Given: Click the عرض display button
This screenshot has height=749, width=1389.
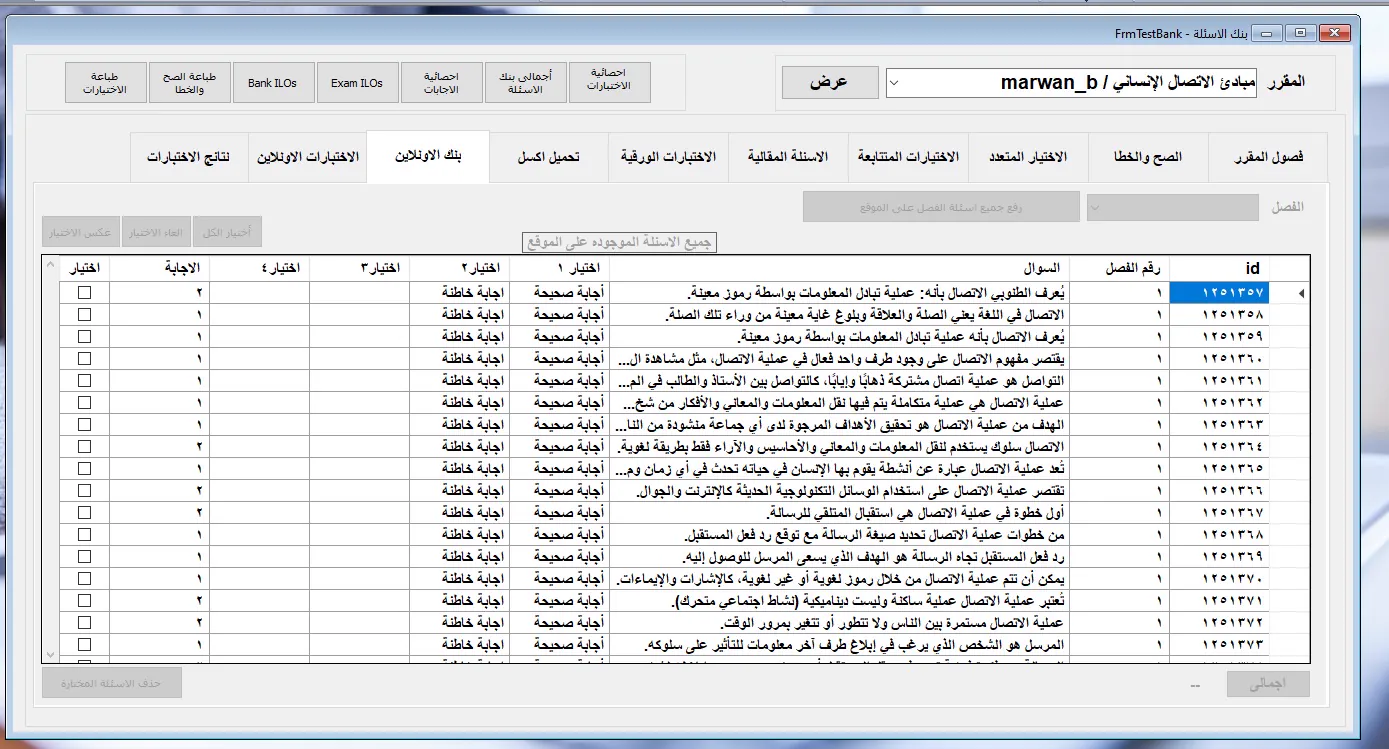Looking at the screenshot, I should [829, 82].
